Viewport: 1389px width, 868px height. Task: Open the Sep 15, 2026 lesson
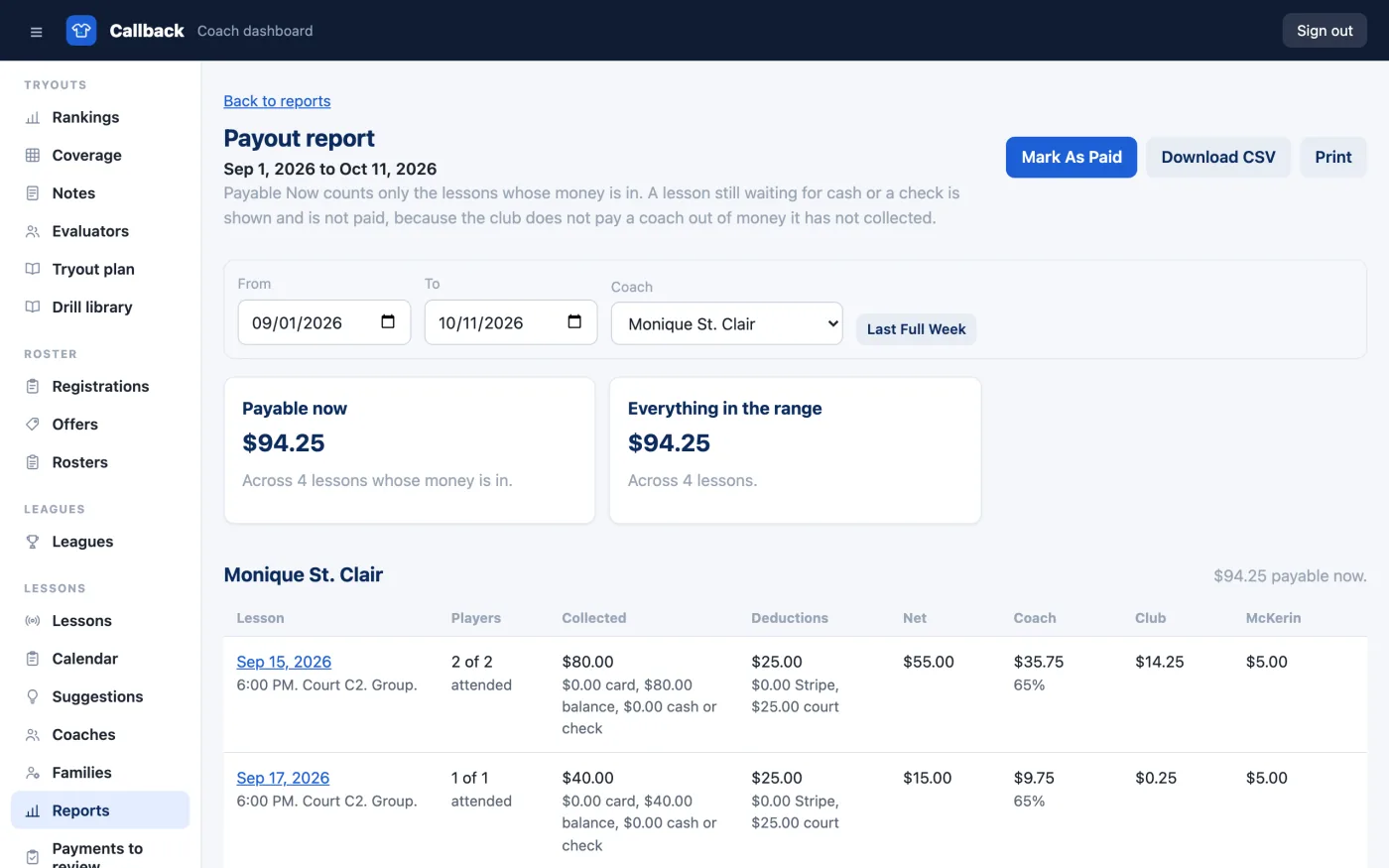[284, 662]
